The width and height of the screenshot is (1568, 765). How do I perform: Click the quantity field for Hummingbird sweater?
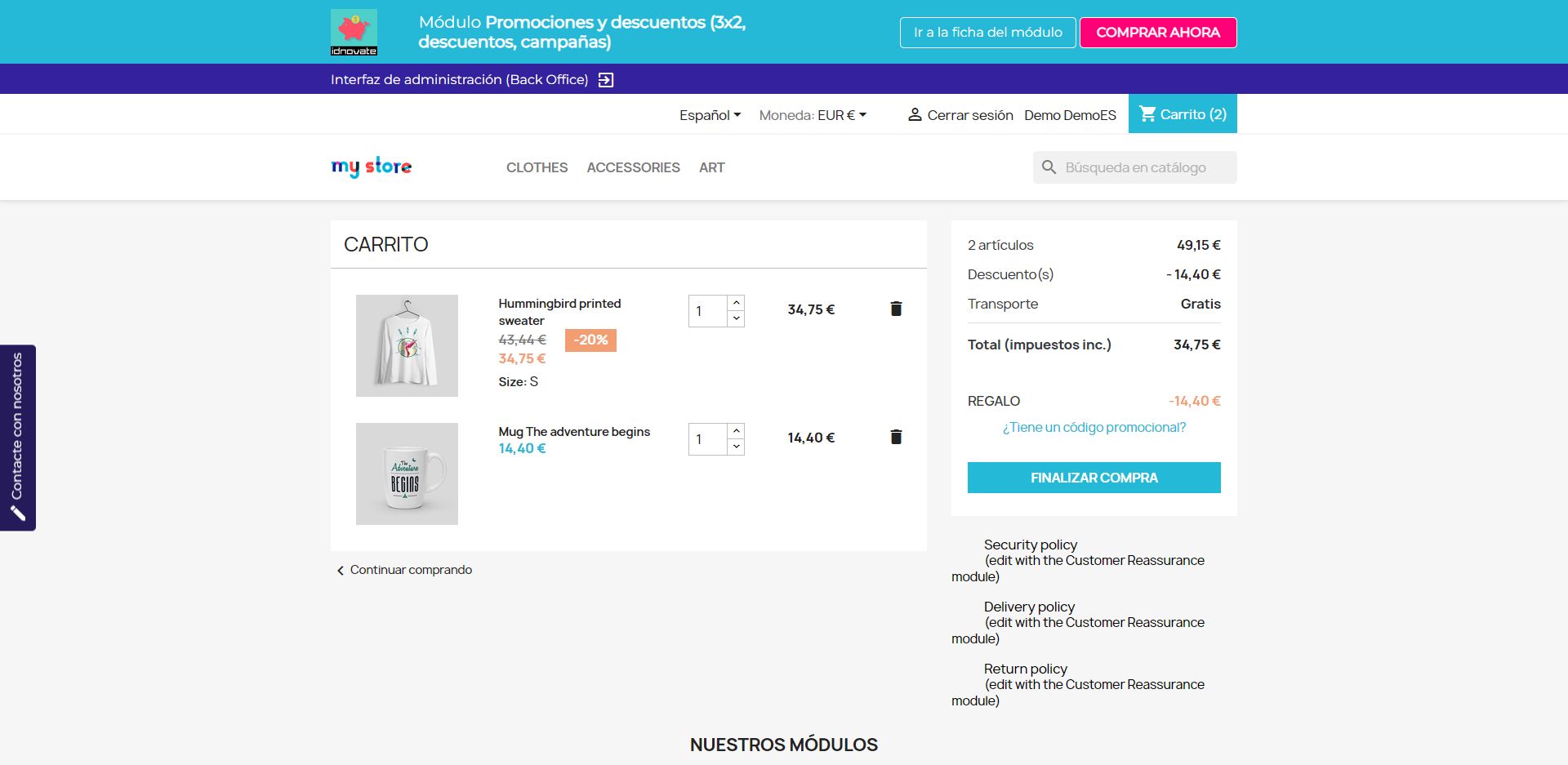(708, 311)
